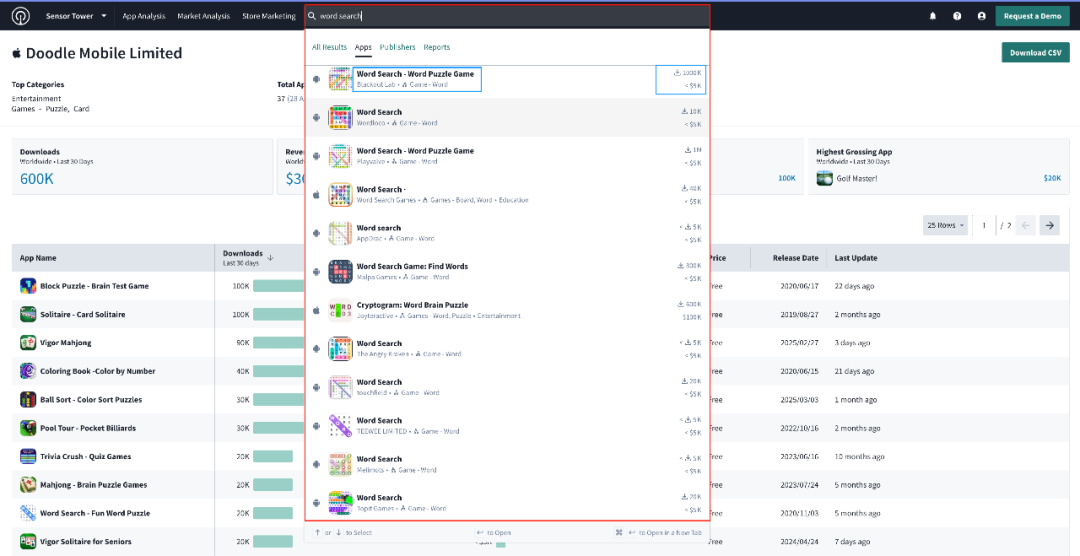Open the help question mark icon
Screen dimensions: 1080x556
(x=957, y=16)
